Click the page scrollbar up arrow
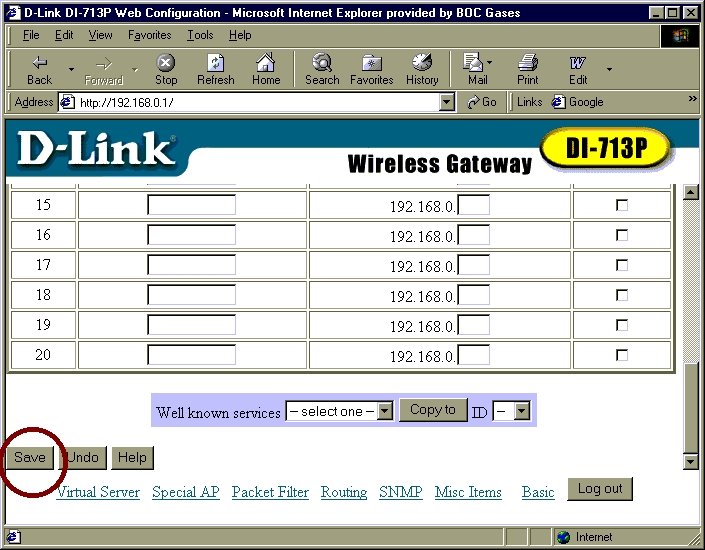Viewport: 705px width, 550px height. point(691,192)
